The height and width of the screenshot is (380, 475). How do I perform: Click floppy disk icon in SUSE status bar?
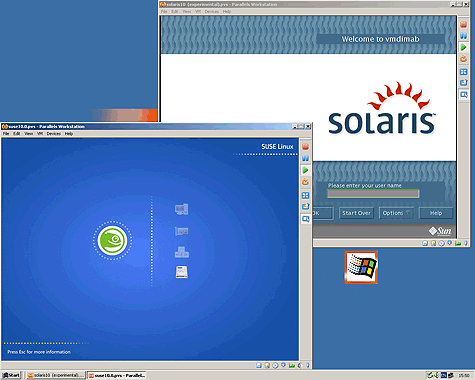click(259, 366)
